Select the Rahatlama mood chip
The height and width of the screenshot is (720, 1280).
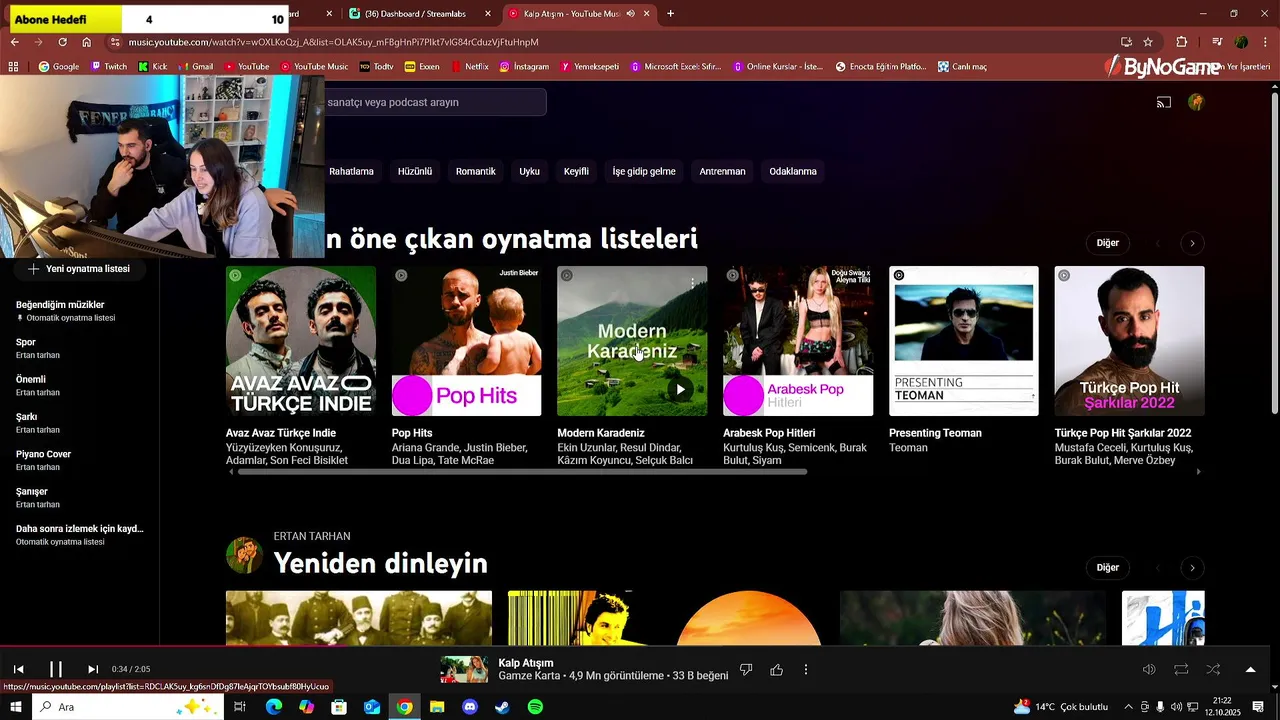pyautogui.click(x=351, y=171)
